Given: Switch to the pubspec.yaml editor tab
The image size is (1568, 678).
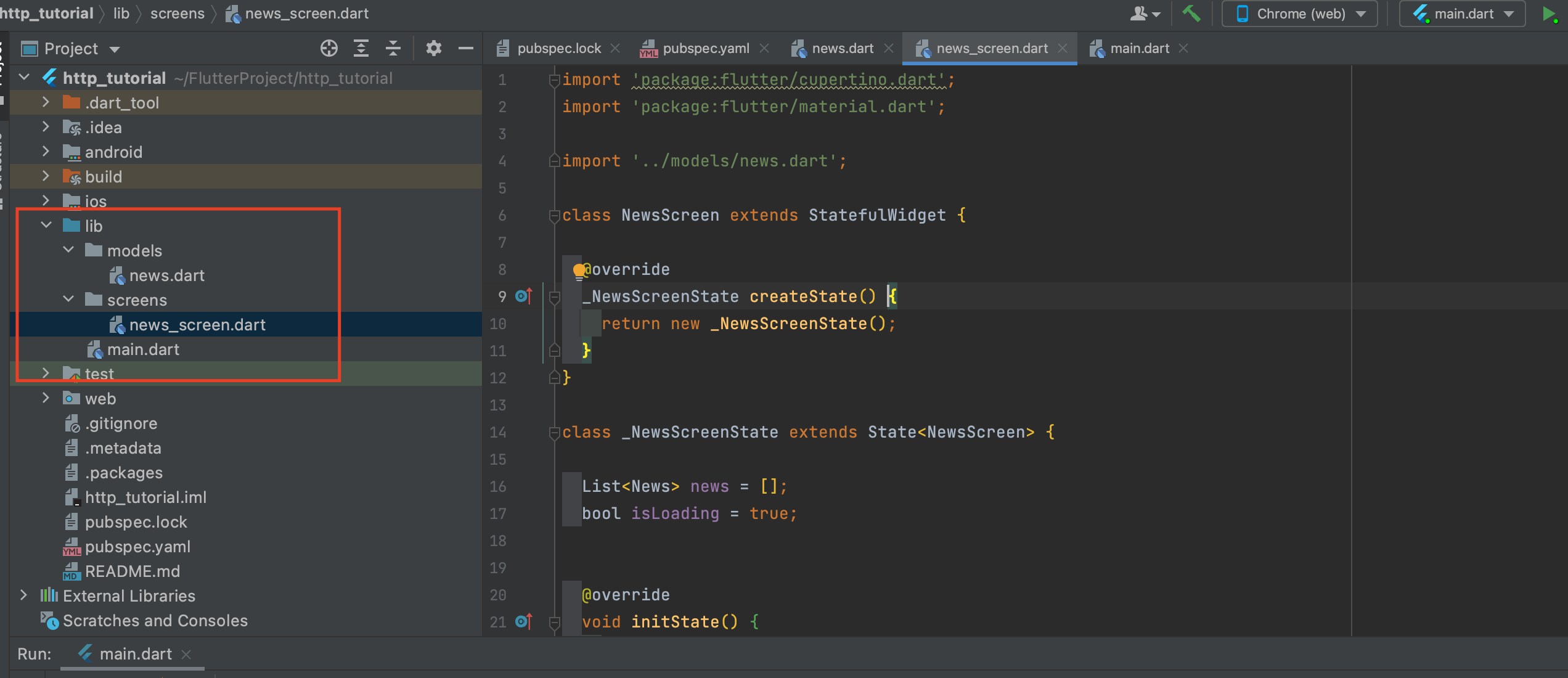Looking at the screenshot, I should coord(705,48).
